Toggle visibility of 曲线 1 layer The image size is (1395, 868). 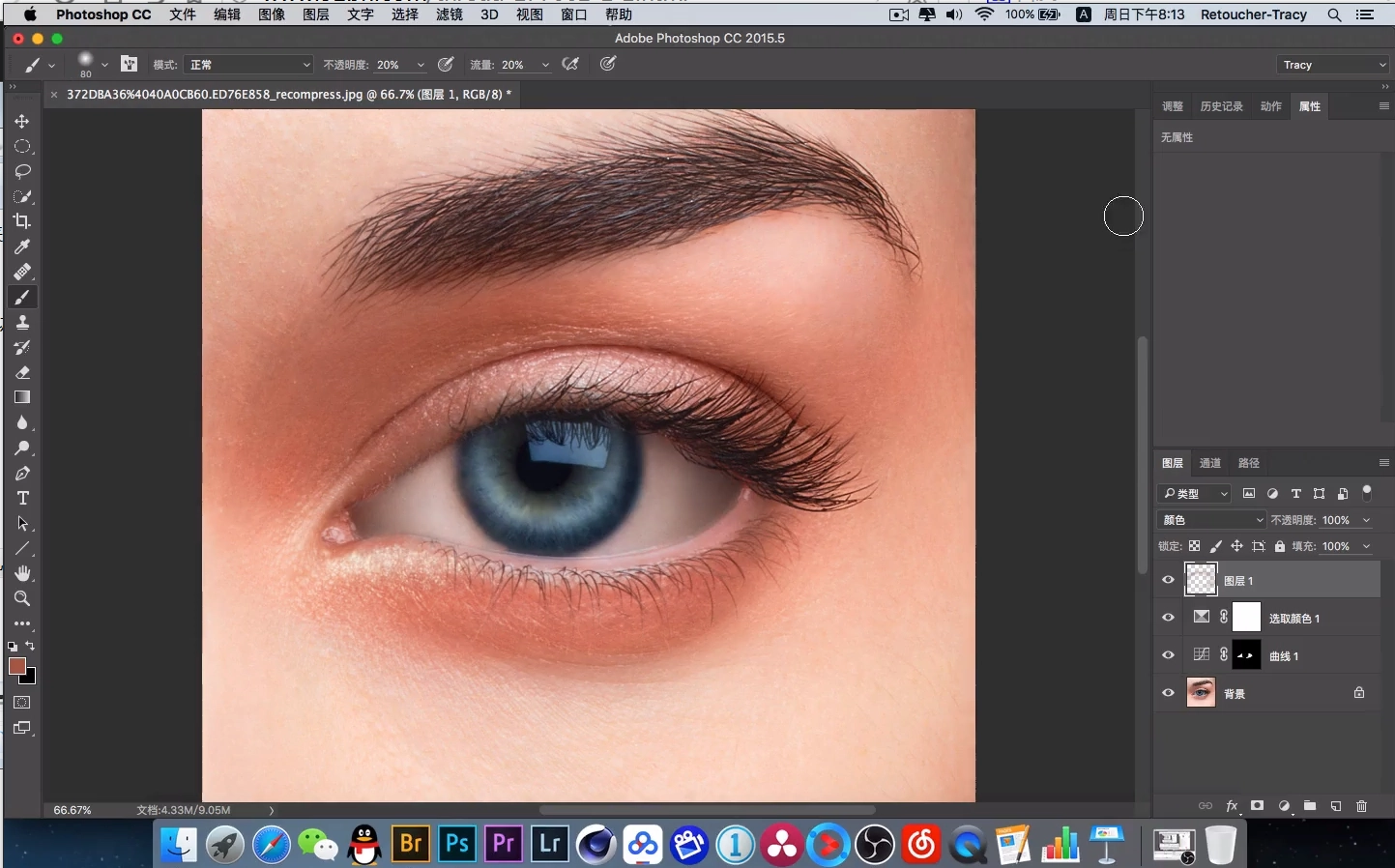[1168, 655]
